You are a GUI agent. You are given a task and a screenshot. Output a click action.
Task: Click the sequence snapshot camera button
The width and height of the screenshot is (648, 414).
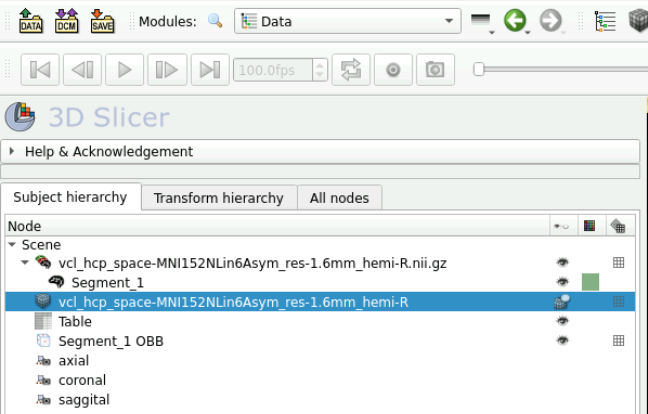[x=435, y=70]
